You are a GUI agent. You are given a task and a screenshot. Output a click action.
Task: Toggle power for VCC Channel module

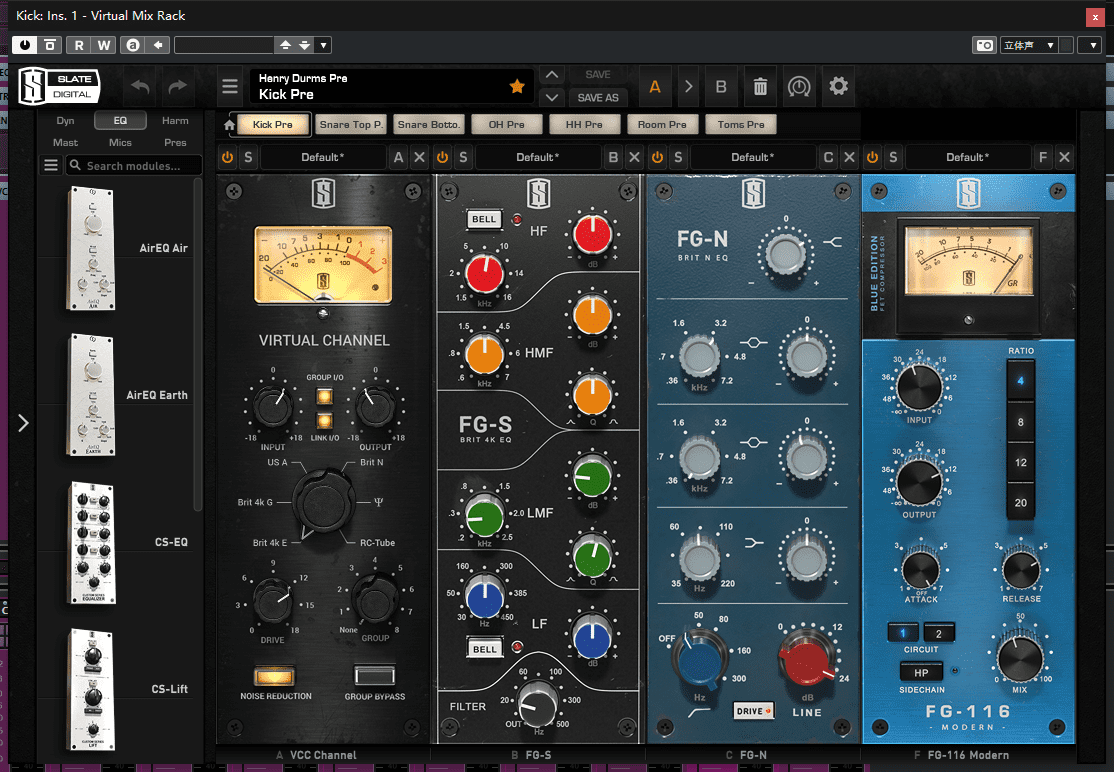pyautogui.click(x=227, y=158)
